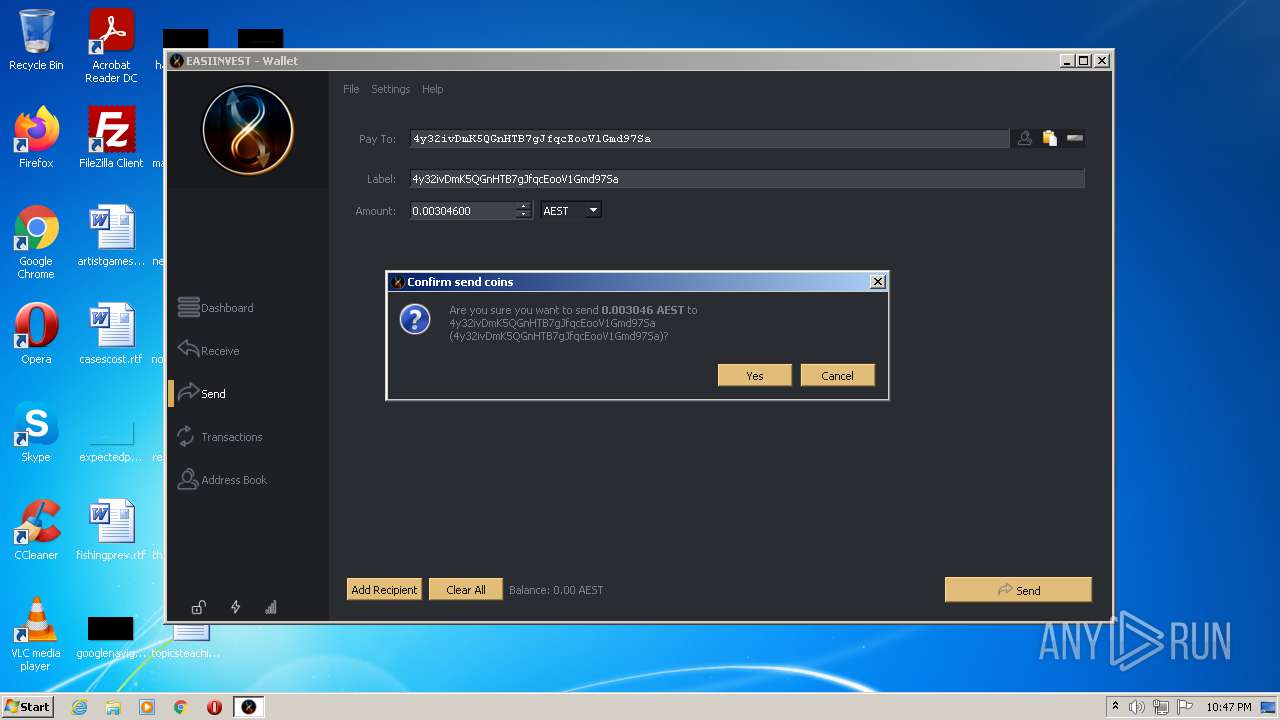This screenshot has height=720, width=1280.
Task: Paste address from clipboard icon
Action: pos(1050,139)
